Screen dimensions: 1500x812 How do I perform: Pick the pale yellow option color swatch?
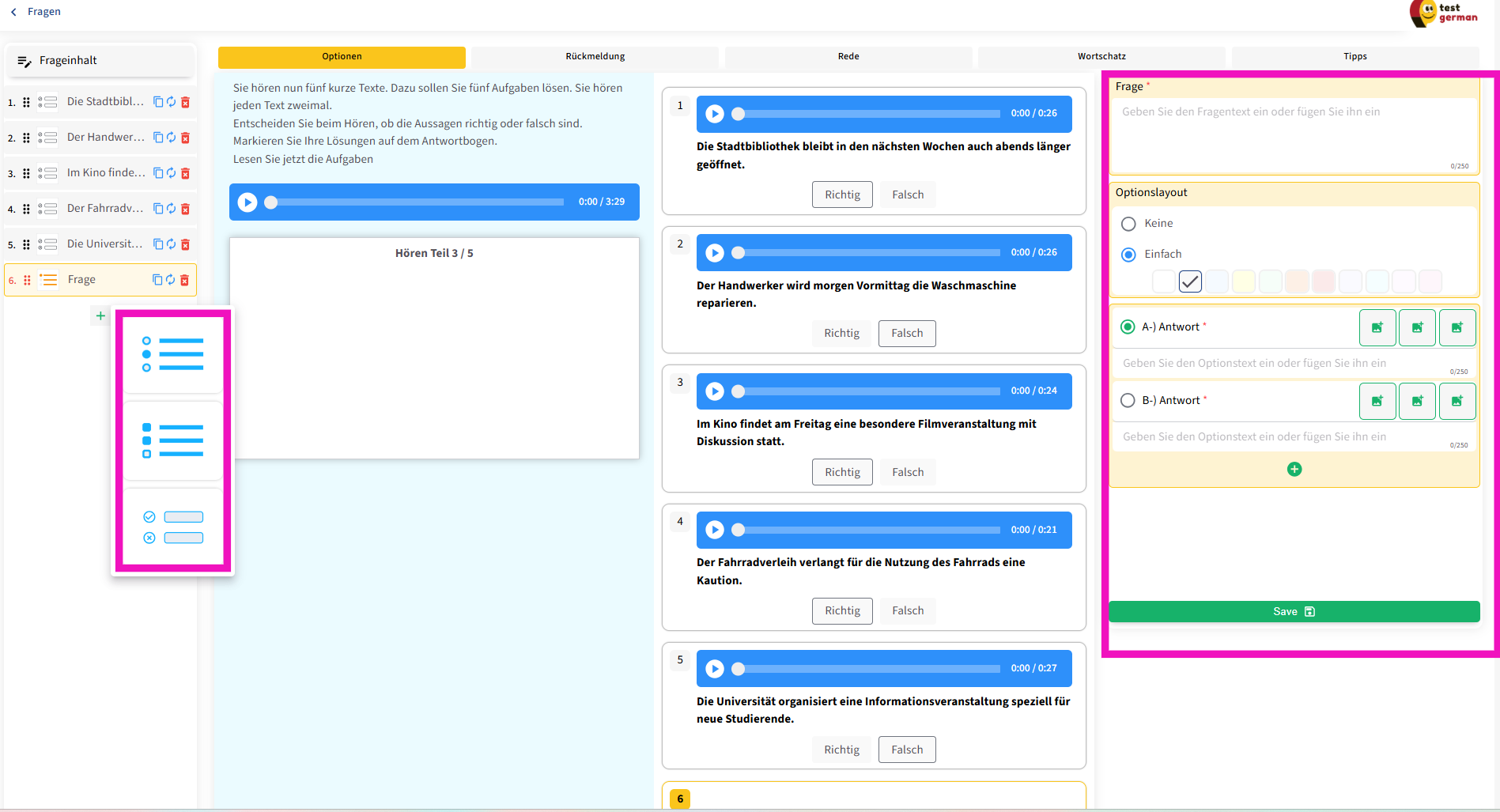pos(1244,281)
